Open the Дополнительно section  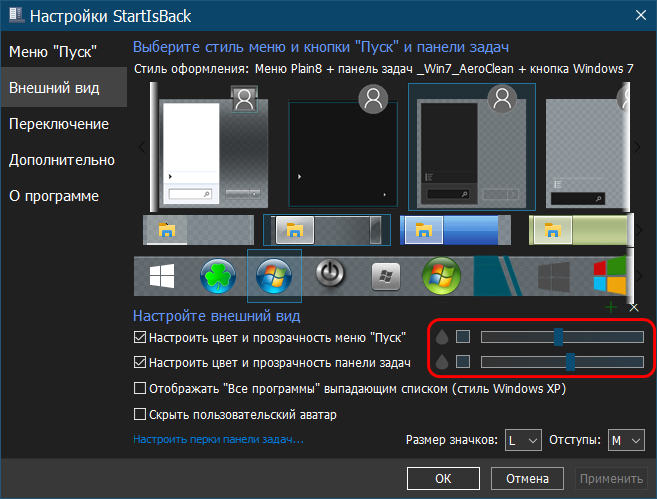64,160
